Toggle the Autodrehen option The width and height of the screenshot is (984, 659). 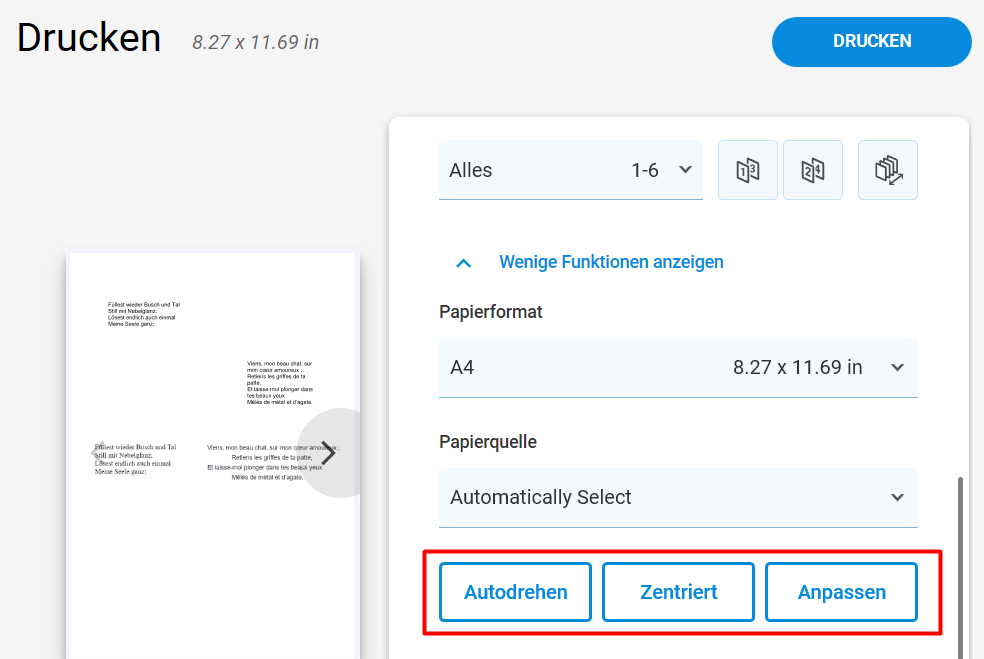click(x=515, y=592)
